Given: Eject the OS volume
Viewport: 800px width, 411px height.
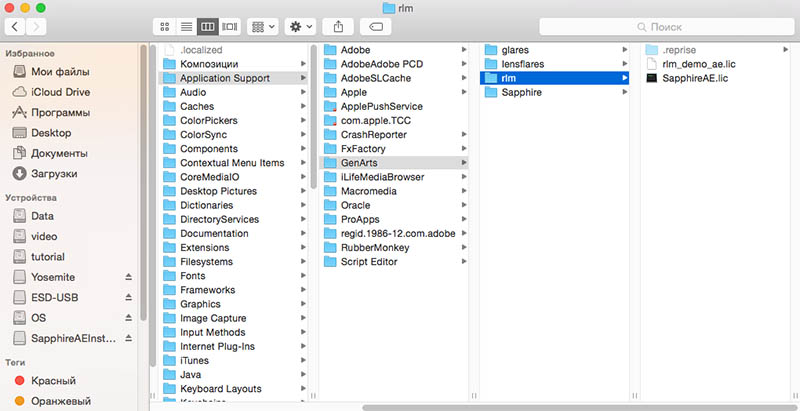Looking at the screenshot, I should tap(129, 318).
